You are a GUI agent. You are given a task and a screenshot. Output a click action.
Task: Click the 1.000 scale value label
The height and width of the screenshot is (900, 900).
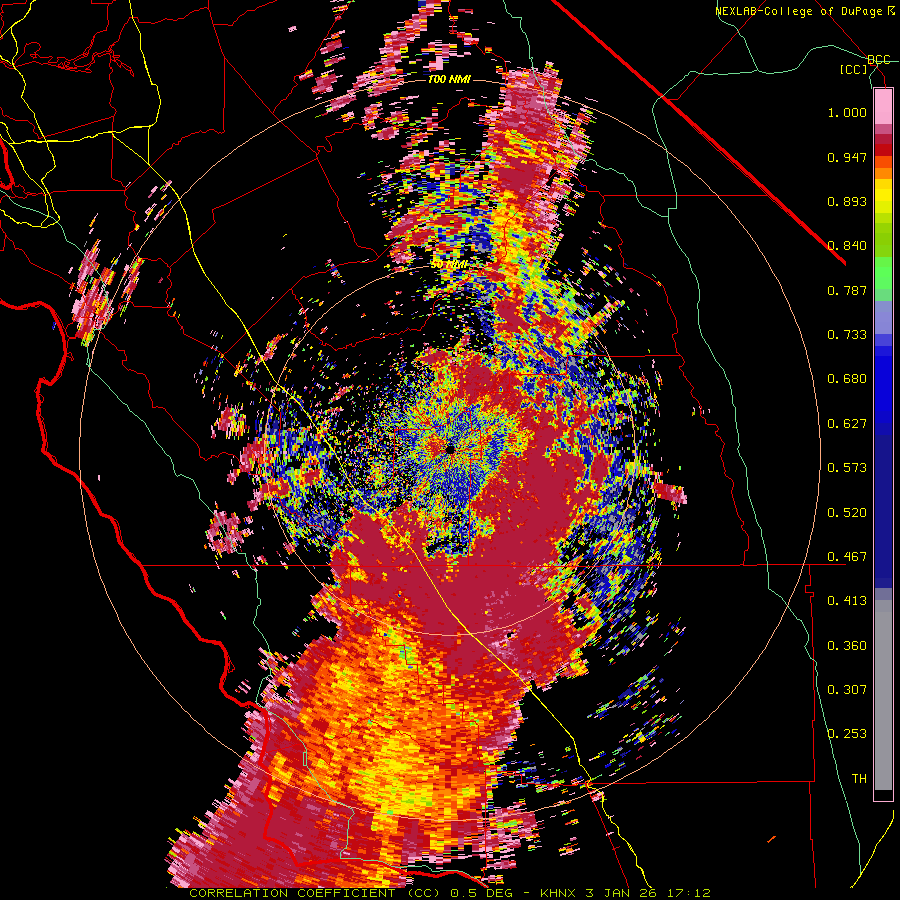[847, 112]
